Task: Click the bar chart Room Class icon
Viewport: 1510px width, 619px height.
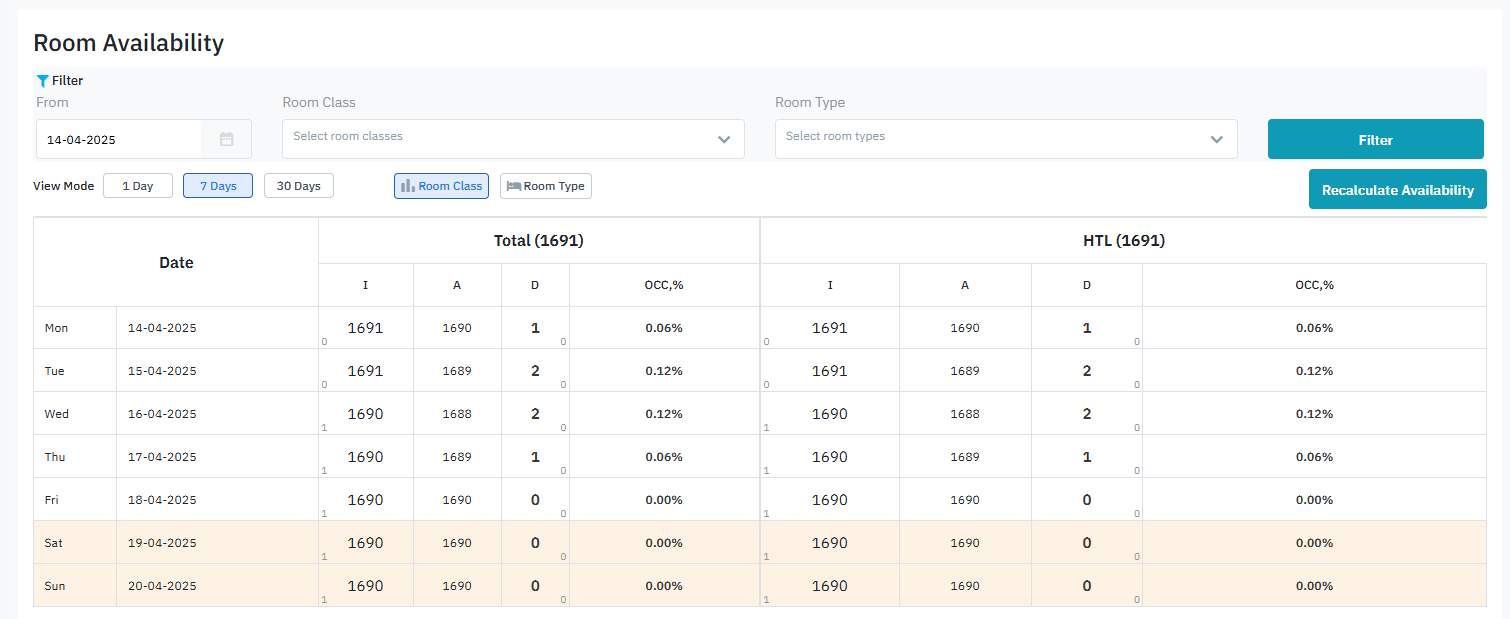Action: click(408, 186)
